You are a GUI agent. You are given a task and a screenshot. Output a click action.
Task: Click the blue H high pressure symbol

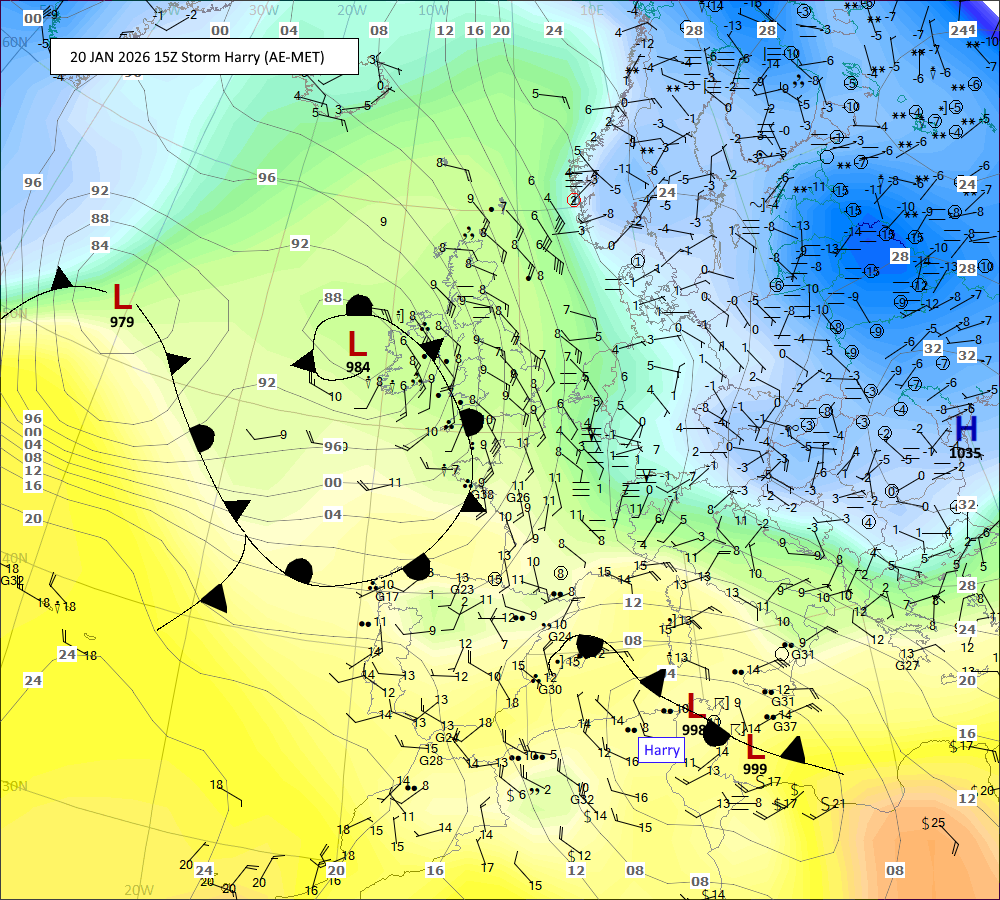pos(965,429)
